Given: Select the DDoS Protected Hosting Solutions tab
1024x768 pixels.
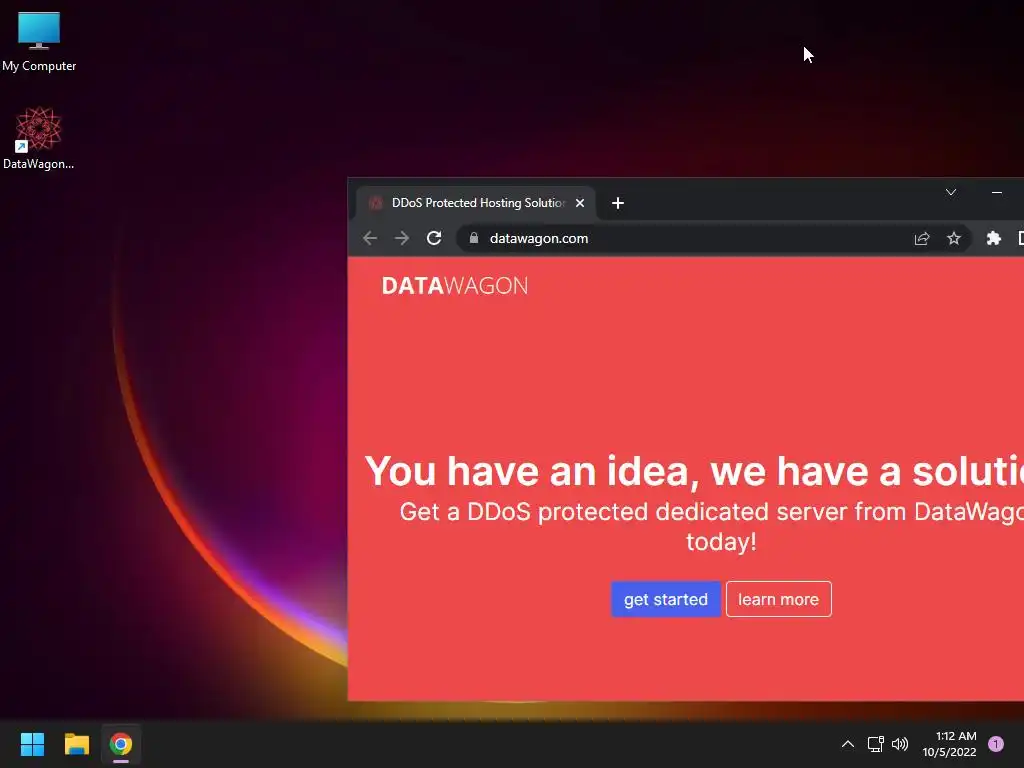Looking at the screenshot, I should (476, 203).
